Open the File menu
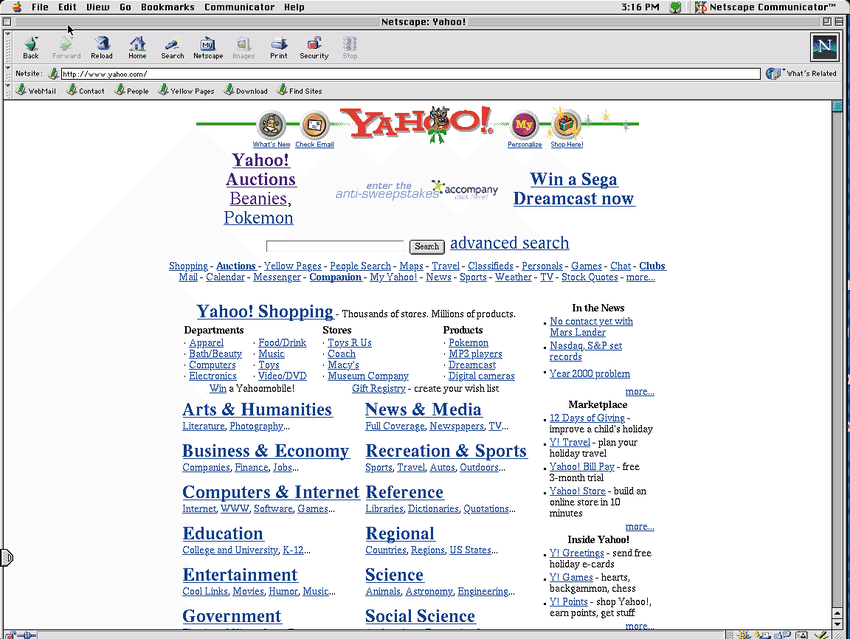This screenshot has height=639, width=850. tap(40, 7)
